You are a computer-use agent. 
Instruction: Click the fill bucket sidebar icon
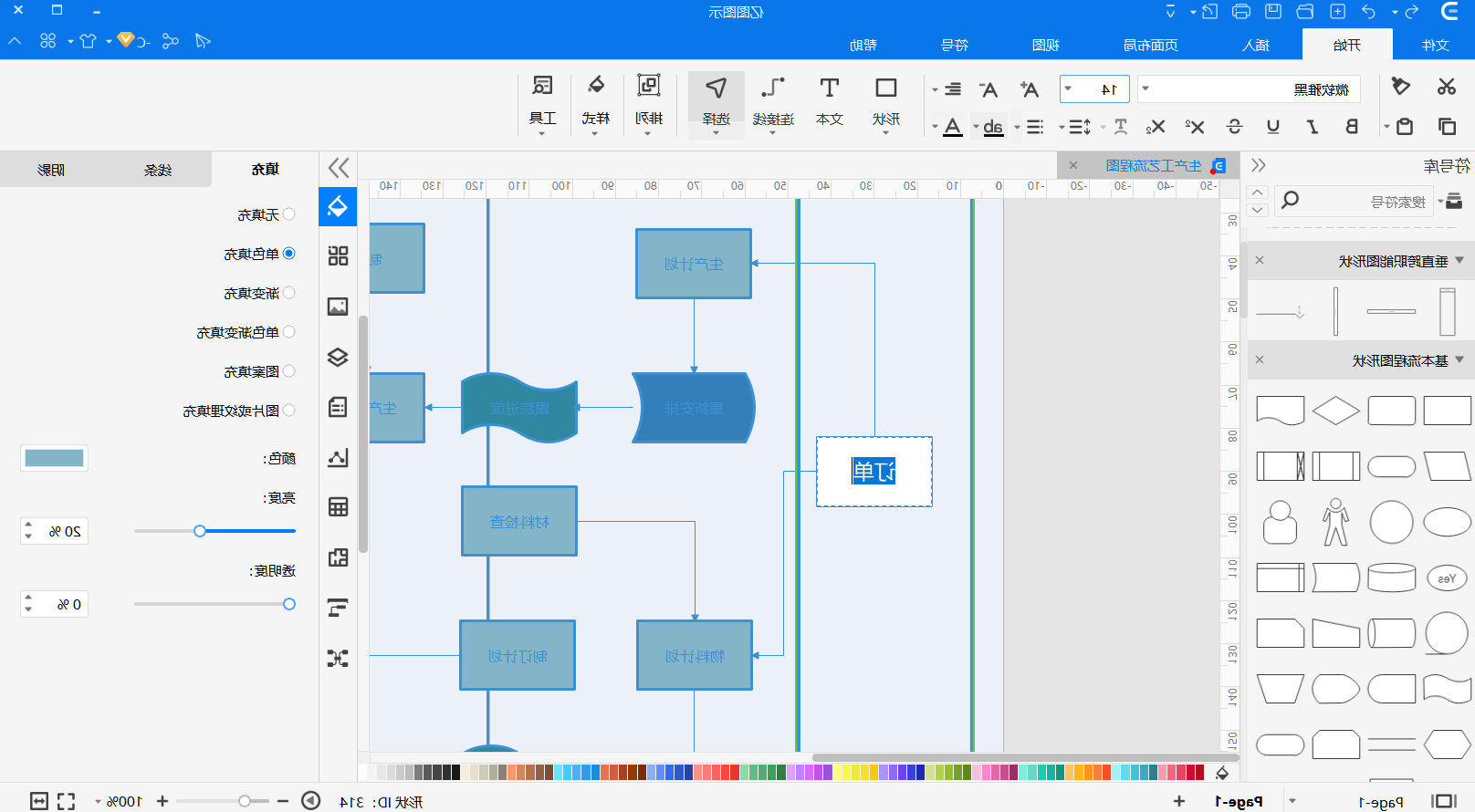tap(338, 206)
